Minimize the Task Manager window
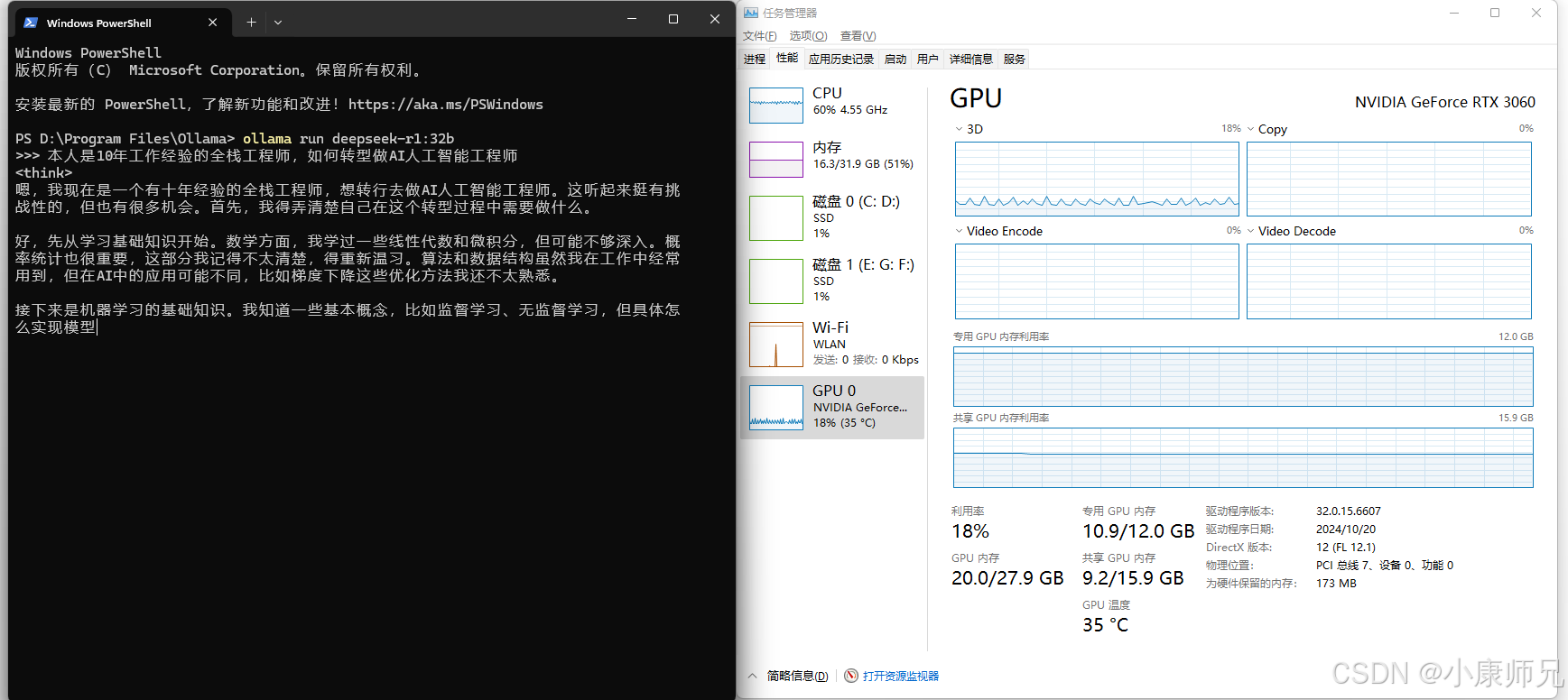This screenshot has height=700, width=1568. [x=1454, y=13]
